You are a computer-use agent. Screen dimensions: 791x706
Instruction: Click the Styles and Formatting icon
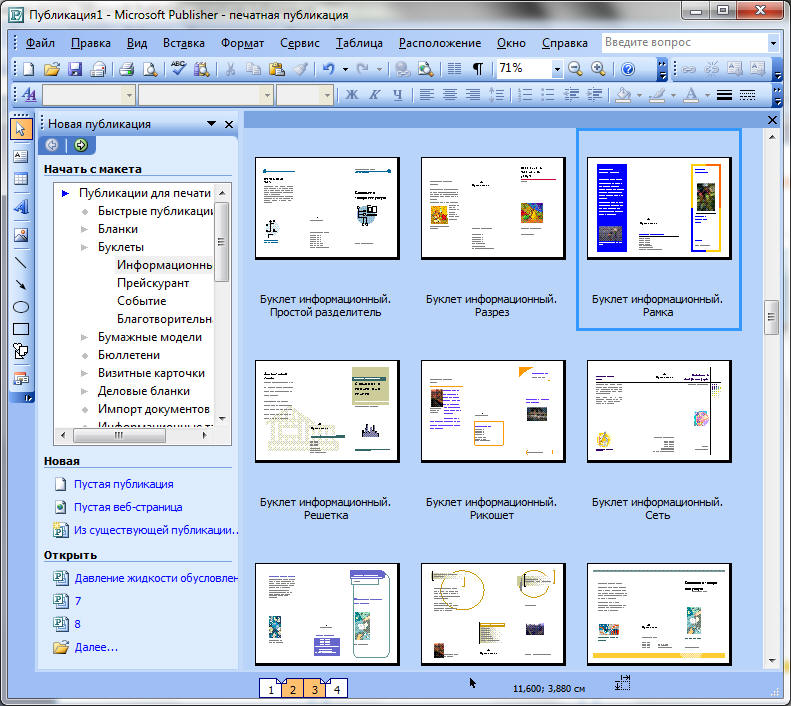pyautogui.click(x=29, y=94)
